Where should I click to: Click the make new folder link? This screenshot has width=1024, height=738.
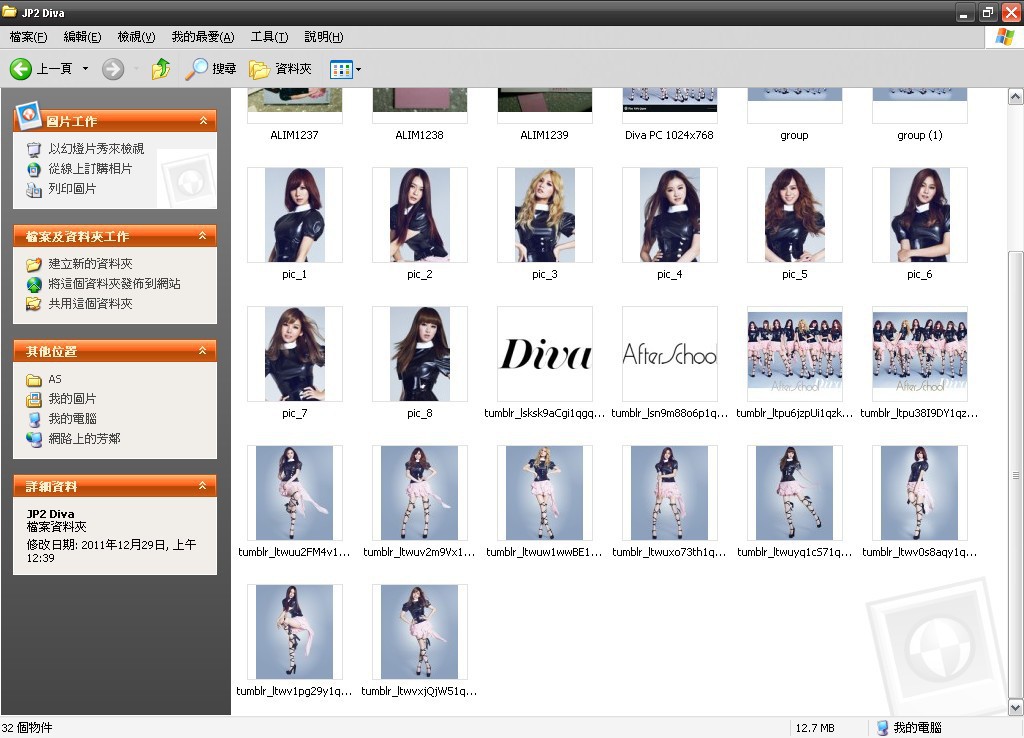[90, 264]
